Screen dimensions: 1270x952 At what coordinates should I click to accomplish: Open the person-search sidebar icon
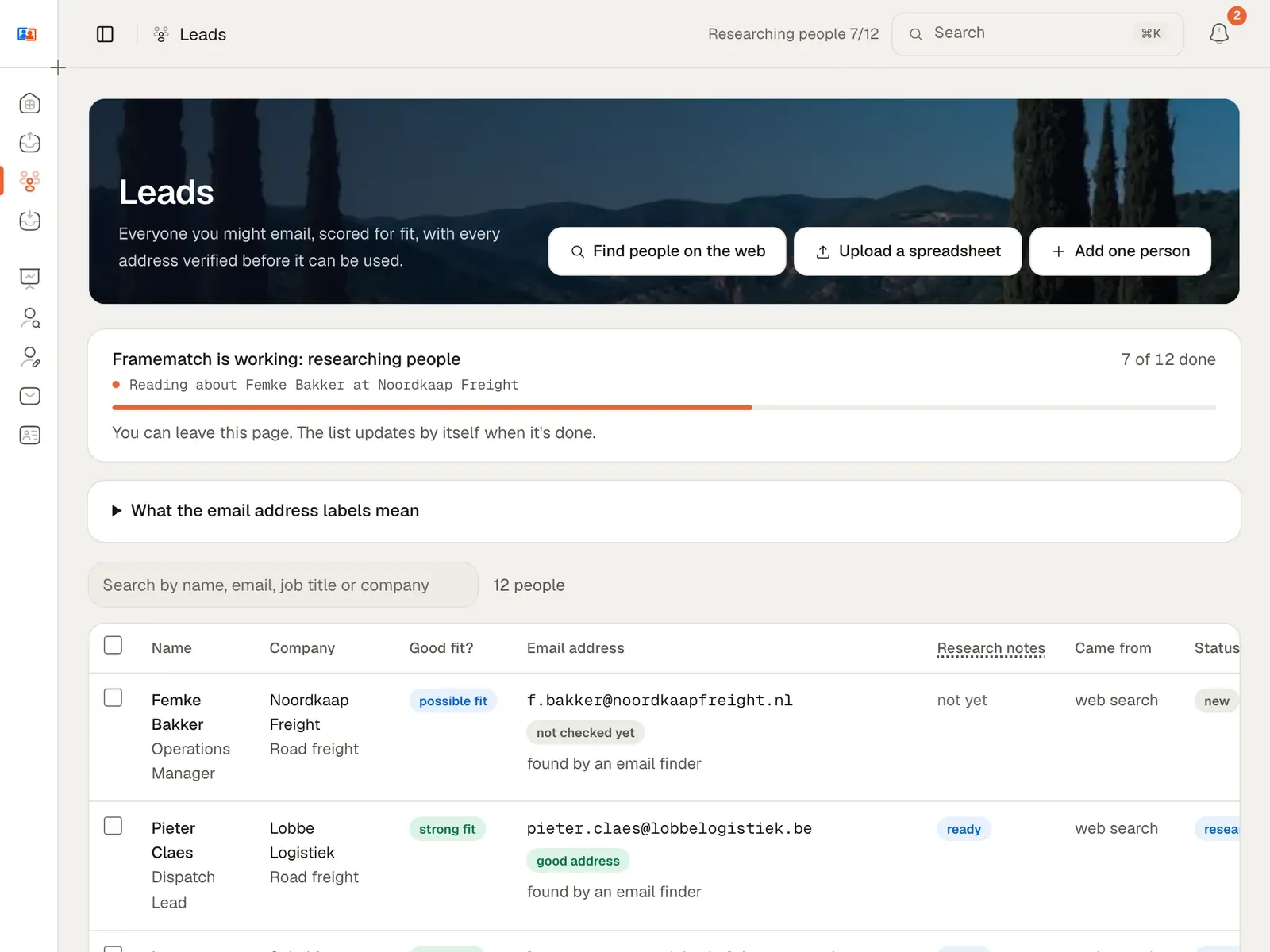tap(30, 318)
